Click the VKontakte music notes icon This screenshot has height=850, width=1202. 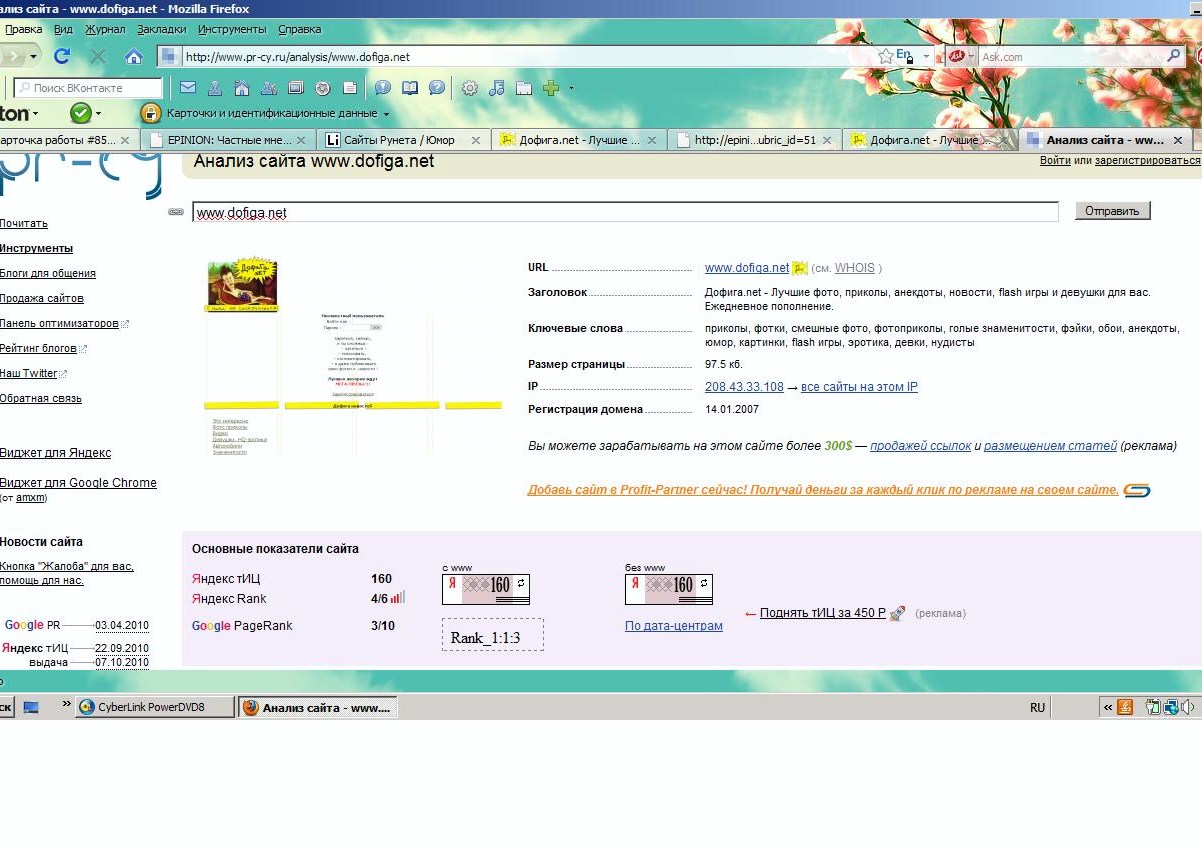tap(497, 88)
